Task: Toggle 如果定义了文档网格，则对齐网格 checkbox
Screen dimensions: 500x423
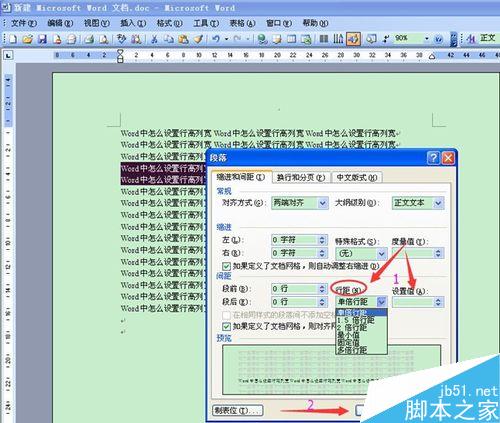Action: 227,326
